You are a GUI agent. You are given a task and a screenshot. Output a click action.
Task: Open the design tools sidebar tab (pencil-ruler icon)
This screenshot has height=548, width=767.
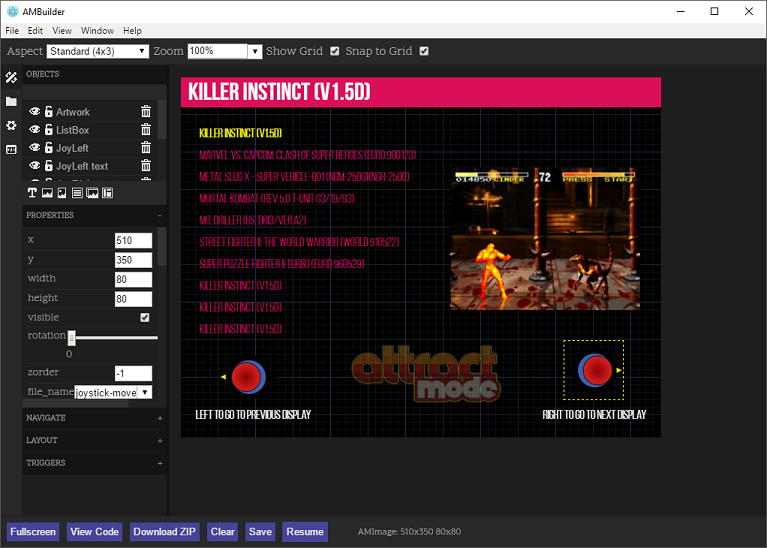[11, 77]
